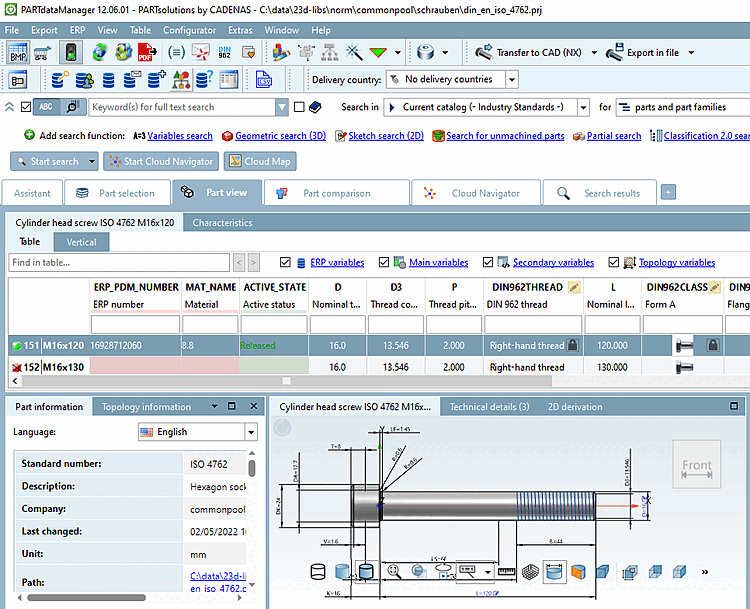This screenshot has height=609, width=750.
Task: Open the Configurator menu
Action: pos(188,30)
